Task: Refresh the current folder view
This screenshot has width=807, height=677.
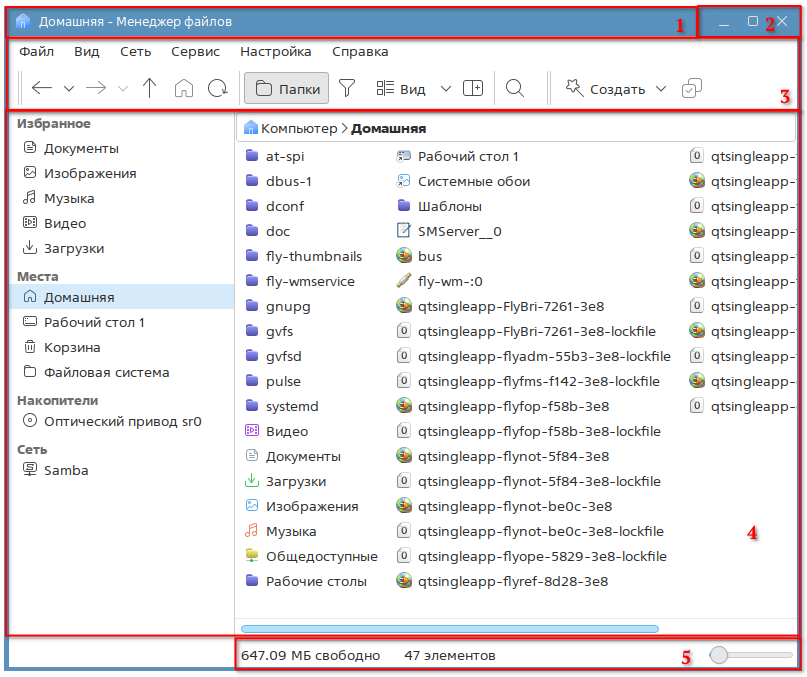Action: point(217,88)
